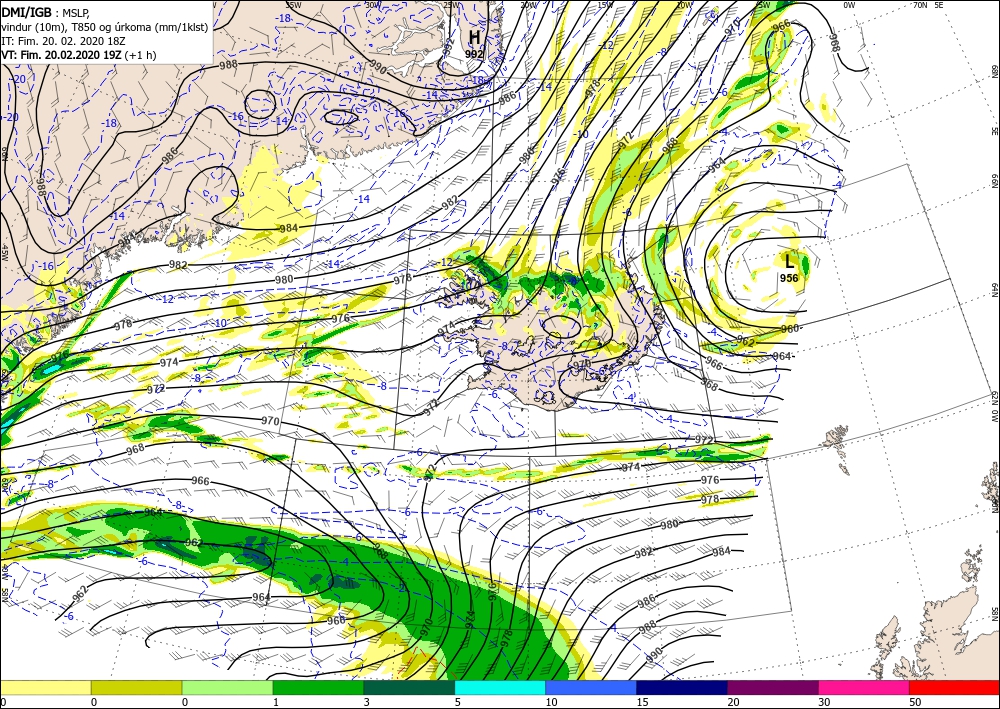Click the legend value '20' label
This screenshot has height=709, width=1000.
pyautogui.click(x=733, y=702)
